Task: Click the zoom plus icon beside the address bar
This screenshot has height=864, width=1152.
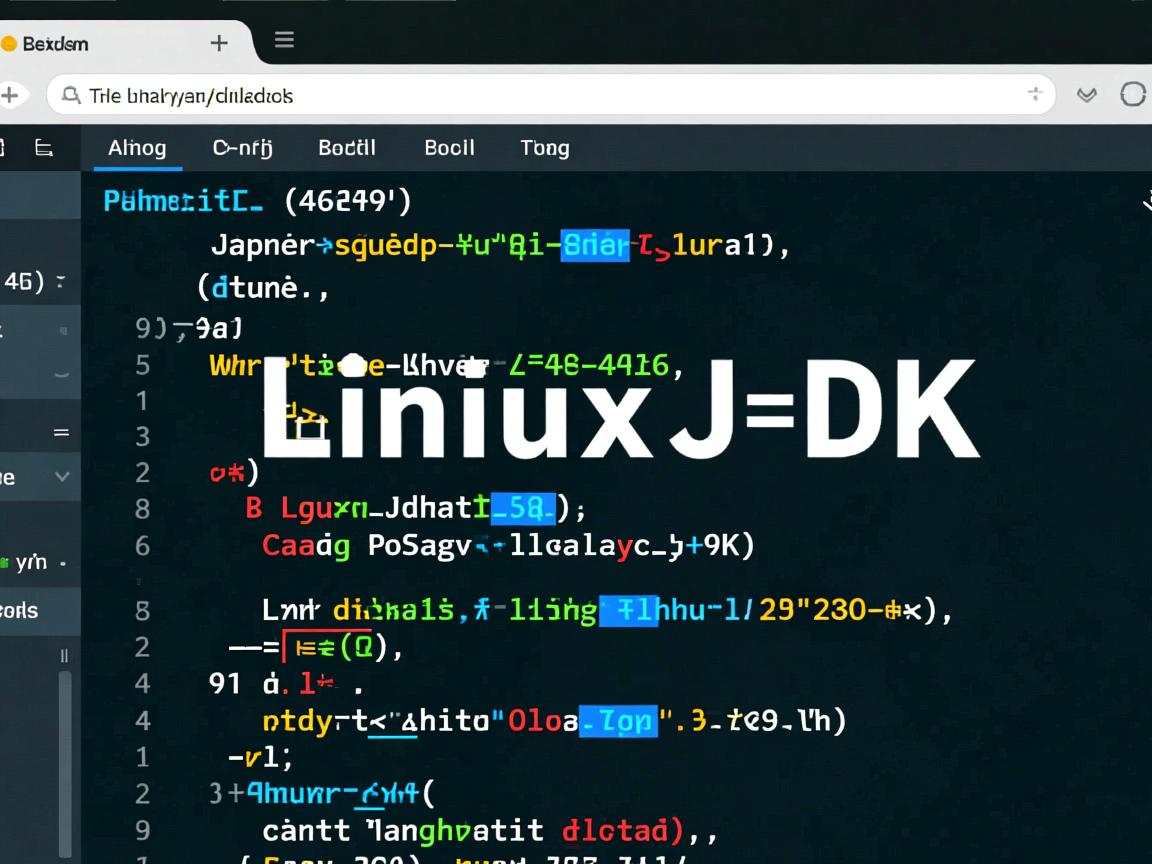Action: click(x=1036, y=93)
